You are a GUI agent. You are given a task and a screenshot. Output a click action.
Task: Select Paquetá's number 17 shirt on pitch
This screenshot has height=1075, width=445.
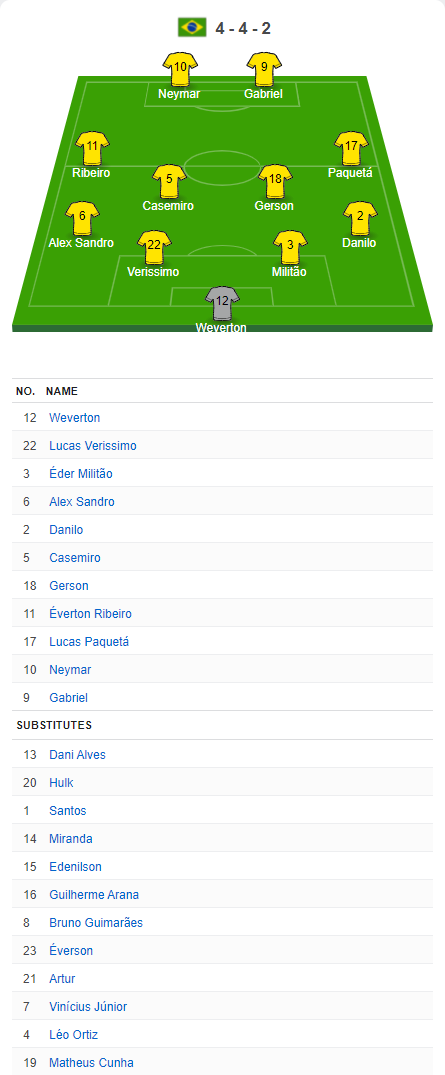pos(351,149)
